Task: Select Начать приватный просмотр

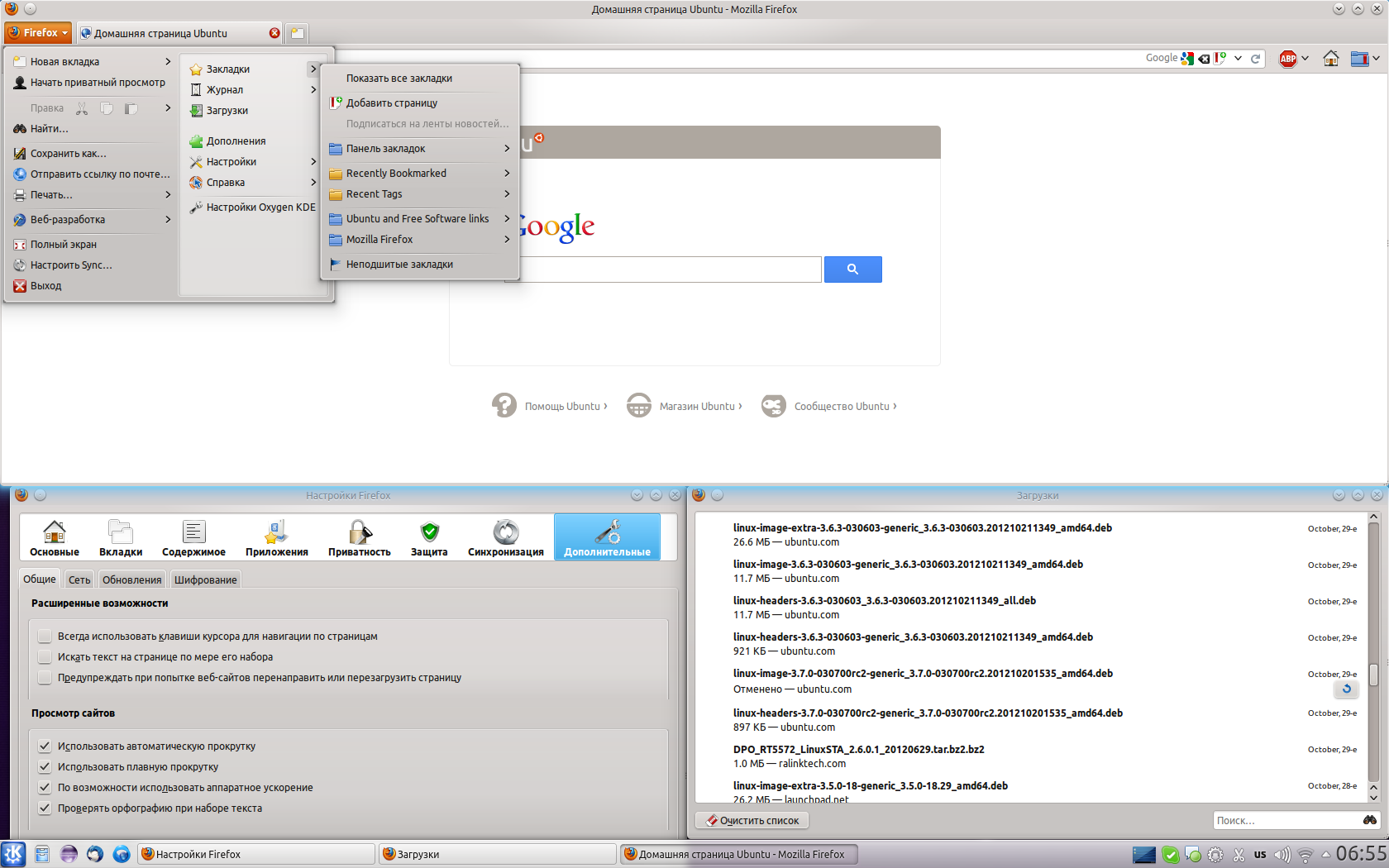Action: (x=92, y=83)
